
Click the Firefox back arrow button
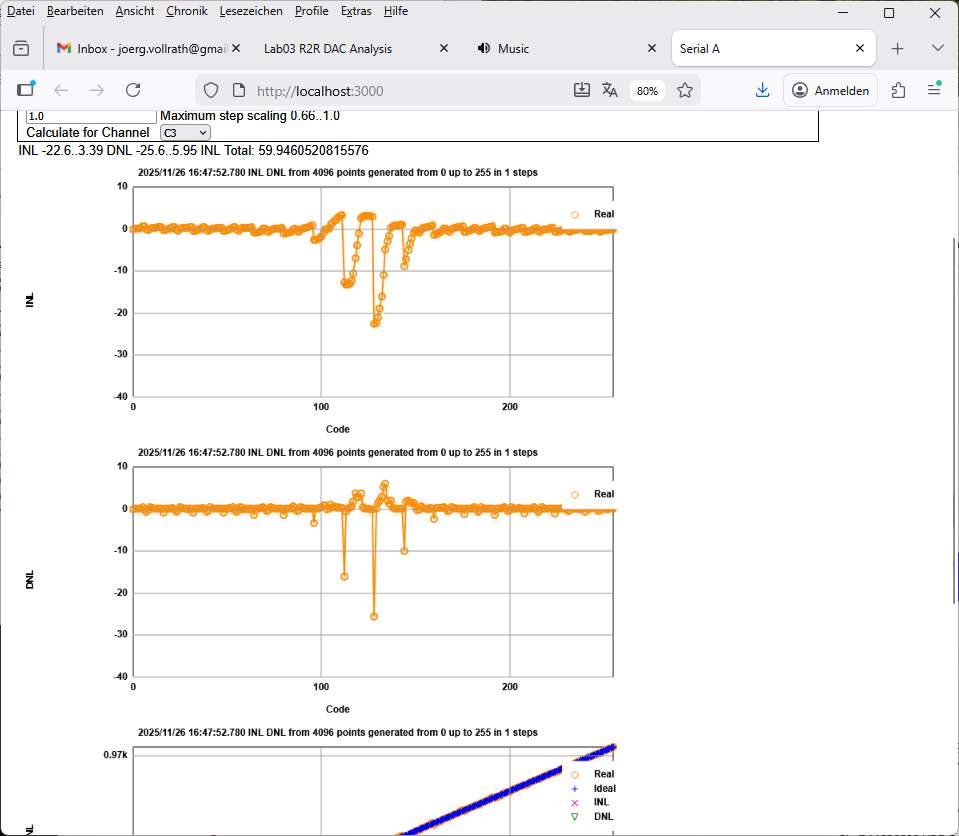click(61, 90)
